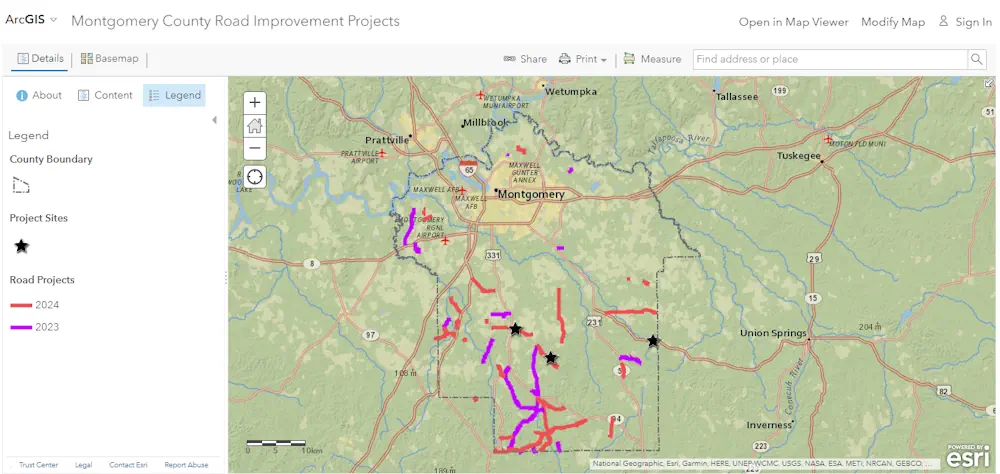Screen dimensions: 1000x474
Task: Click the red 2024 legend line
Action: click(21, 305)
